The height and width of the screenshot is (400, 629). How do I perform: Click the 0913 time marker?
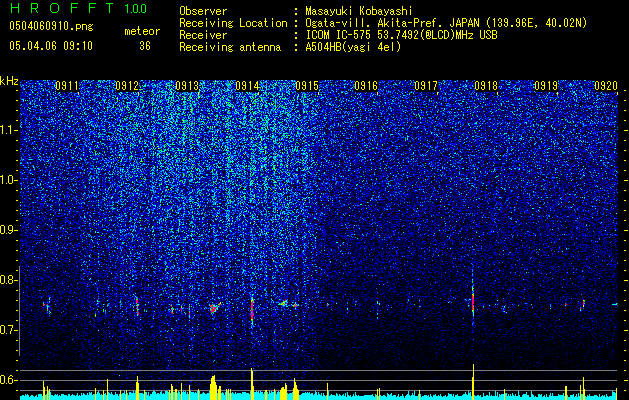(187, 86)
